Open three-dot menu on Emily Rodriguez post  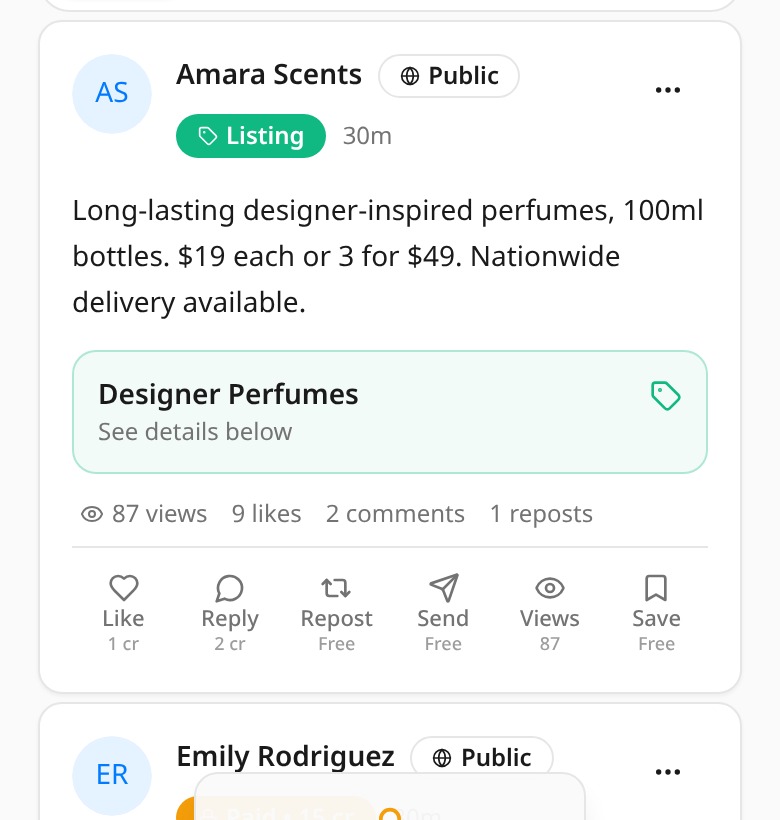[668, 772]
